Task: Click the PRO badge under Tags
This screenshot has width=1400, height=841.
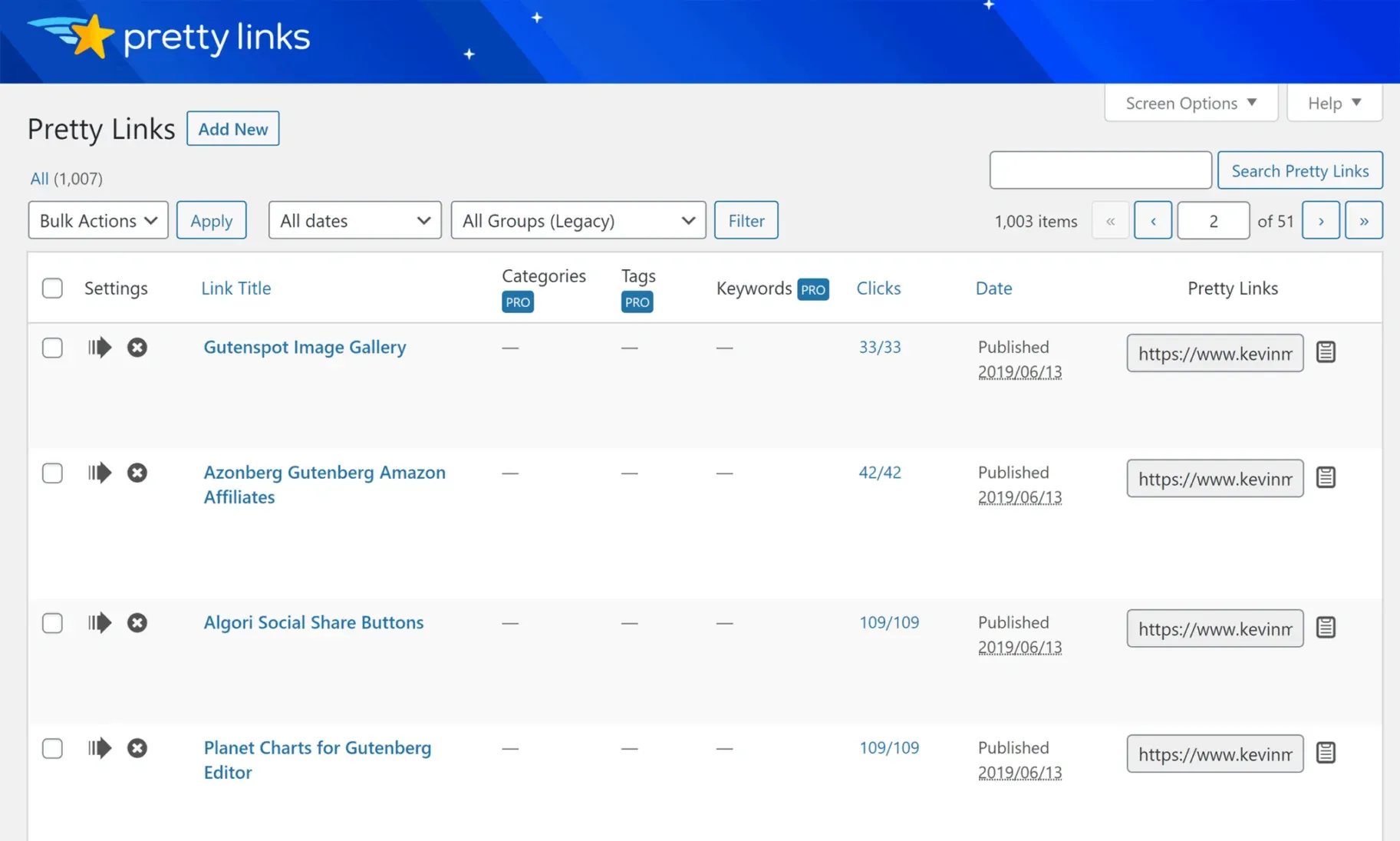Action: click(x=637, y=302)
